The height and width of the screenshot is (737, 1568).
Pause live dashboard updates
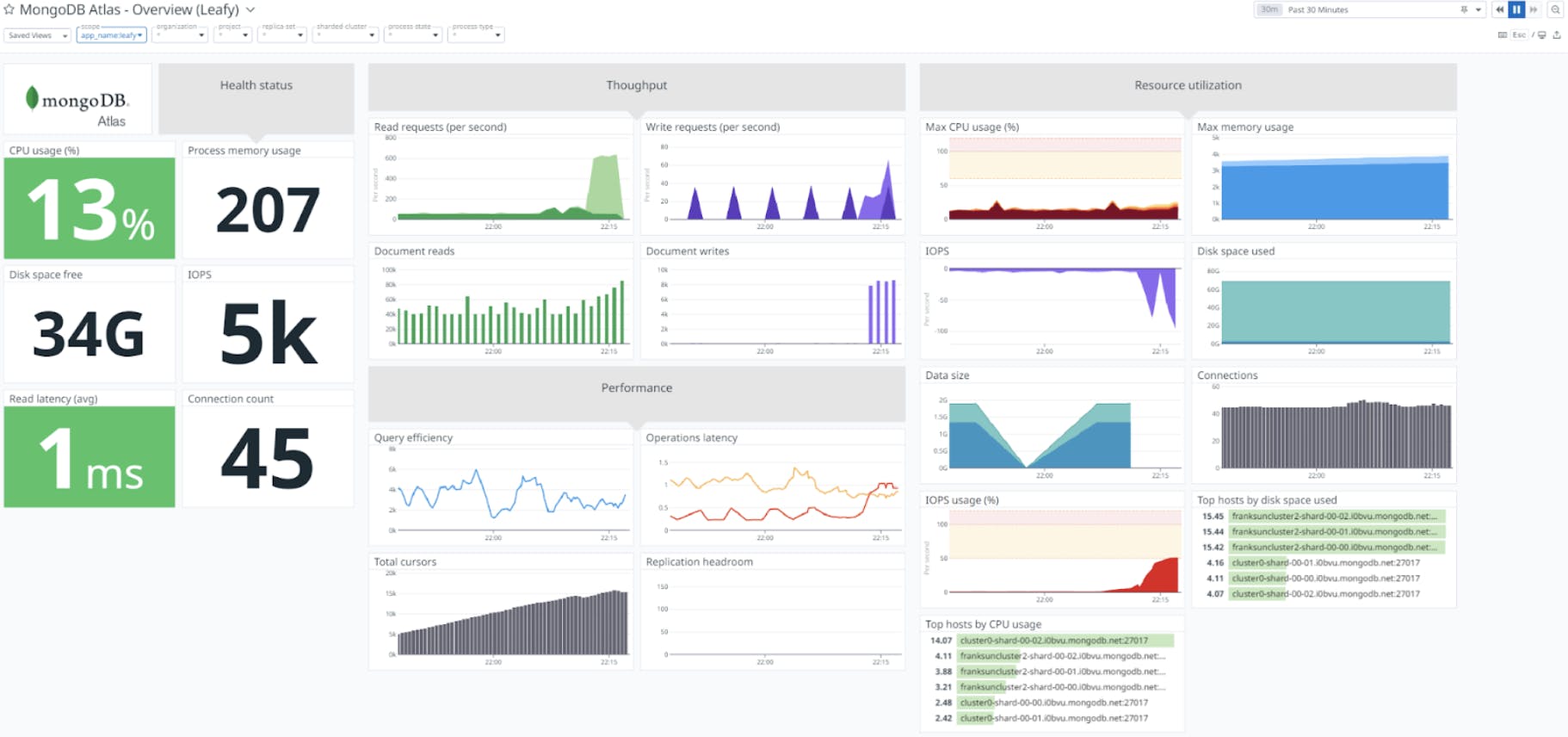tap(1516, 9)
